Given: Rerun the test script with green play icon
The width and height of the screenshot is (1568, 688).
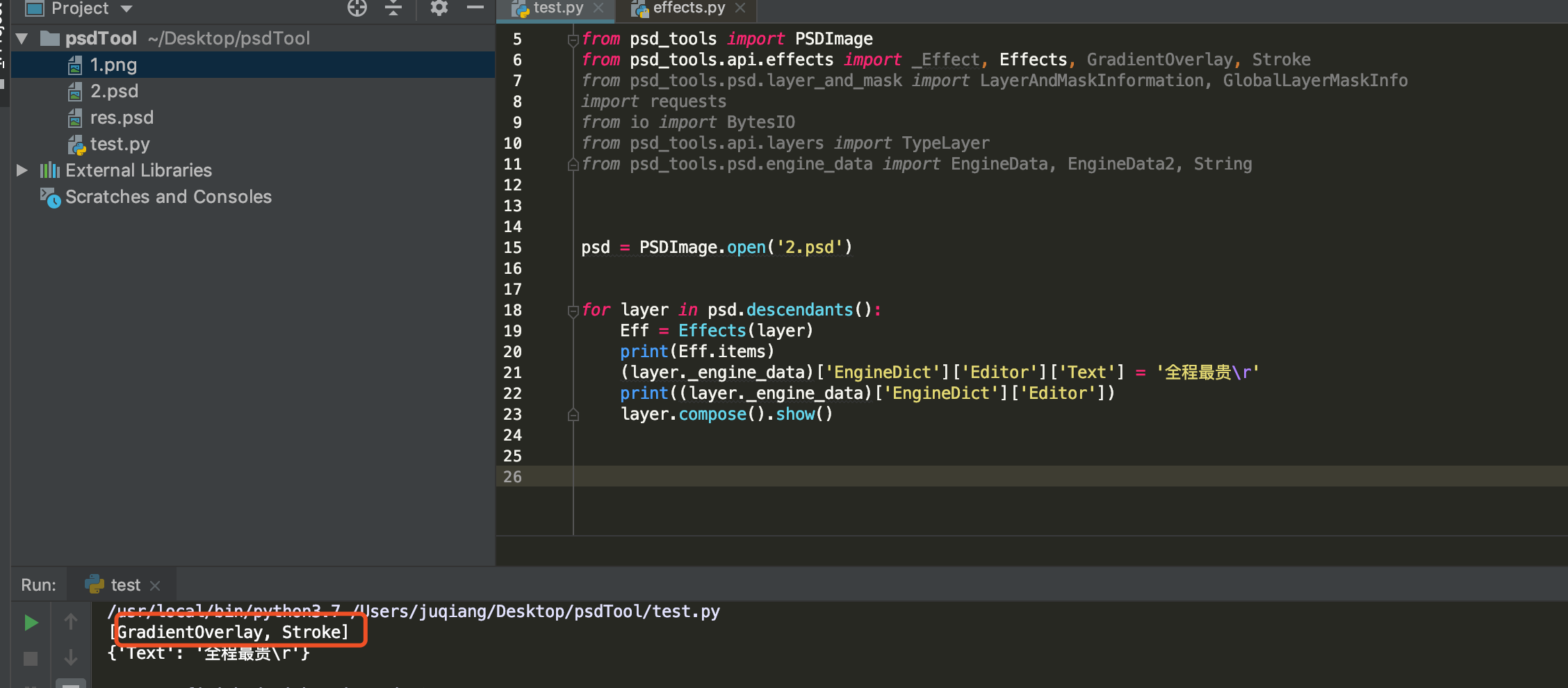Looking at the screenshot, I should tap(30, 622).
